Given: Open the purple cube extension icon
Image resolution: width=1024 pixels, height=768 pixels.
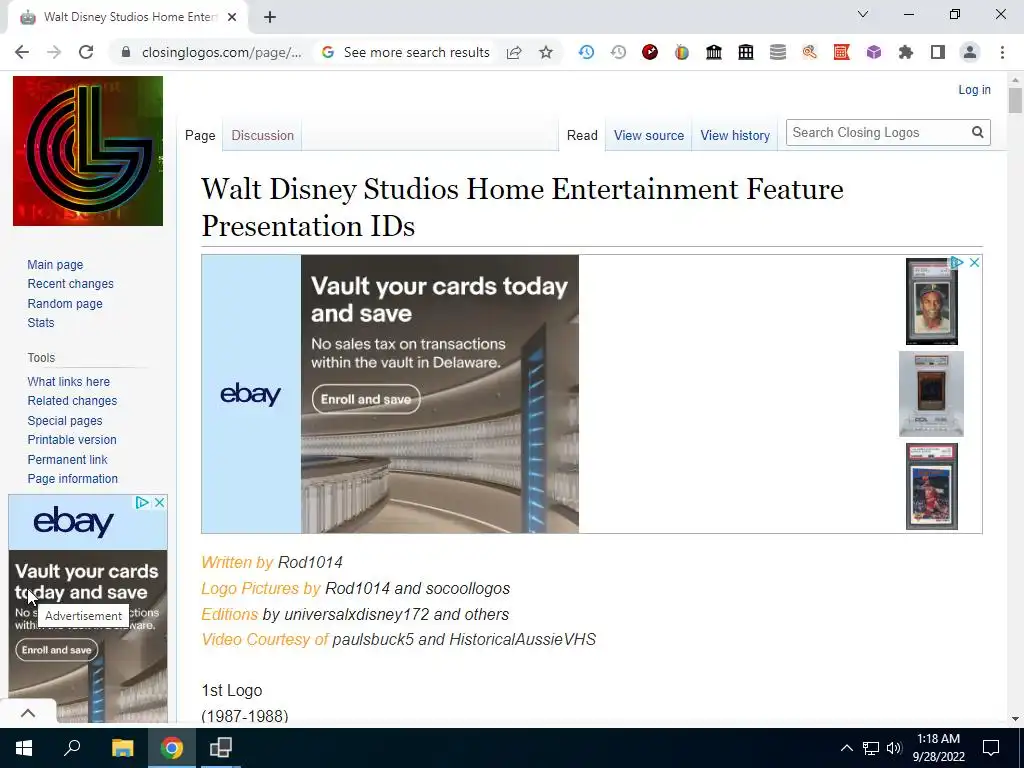Looking at the screenshot, I should tap(874, 52).
